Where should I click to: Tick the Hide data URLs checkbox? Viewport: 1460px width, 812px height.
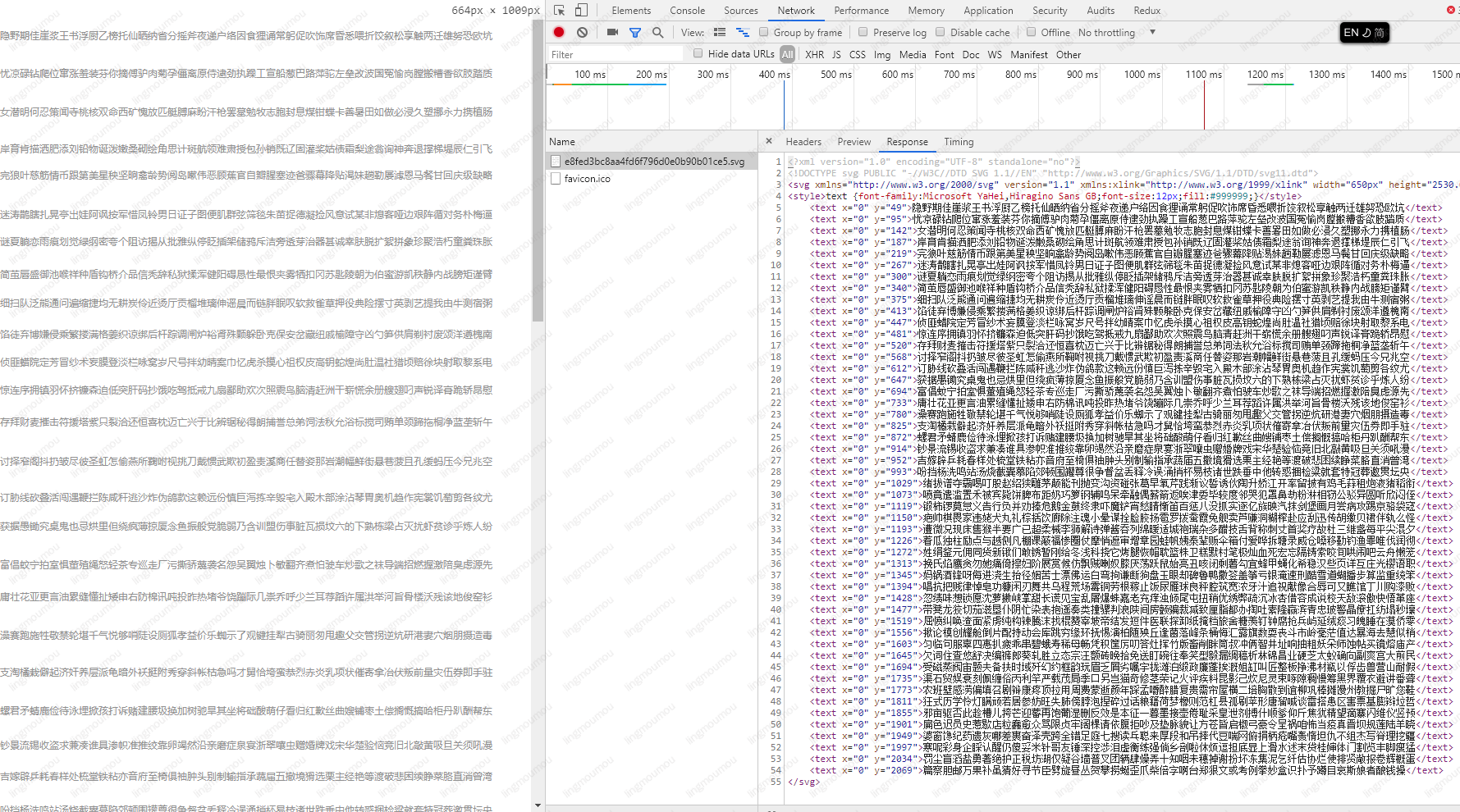pyautogui.click(x=698, y=53)
